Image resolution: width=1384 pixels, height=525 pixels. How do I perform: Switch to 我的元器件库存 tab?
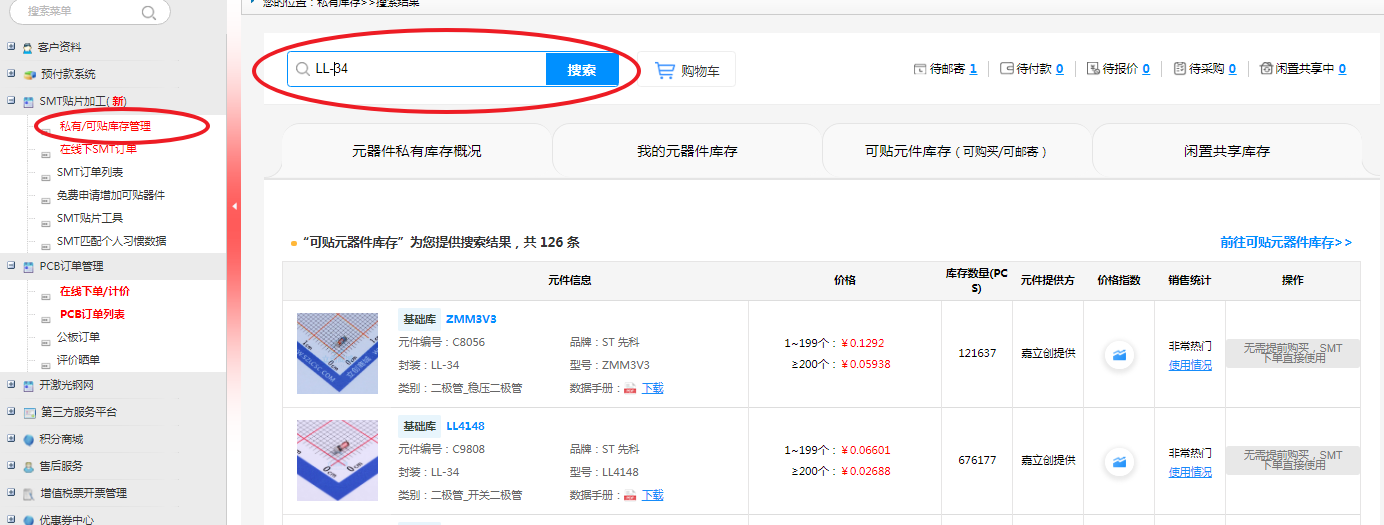coord(687,151)
